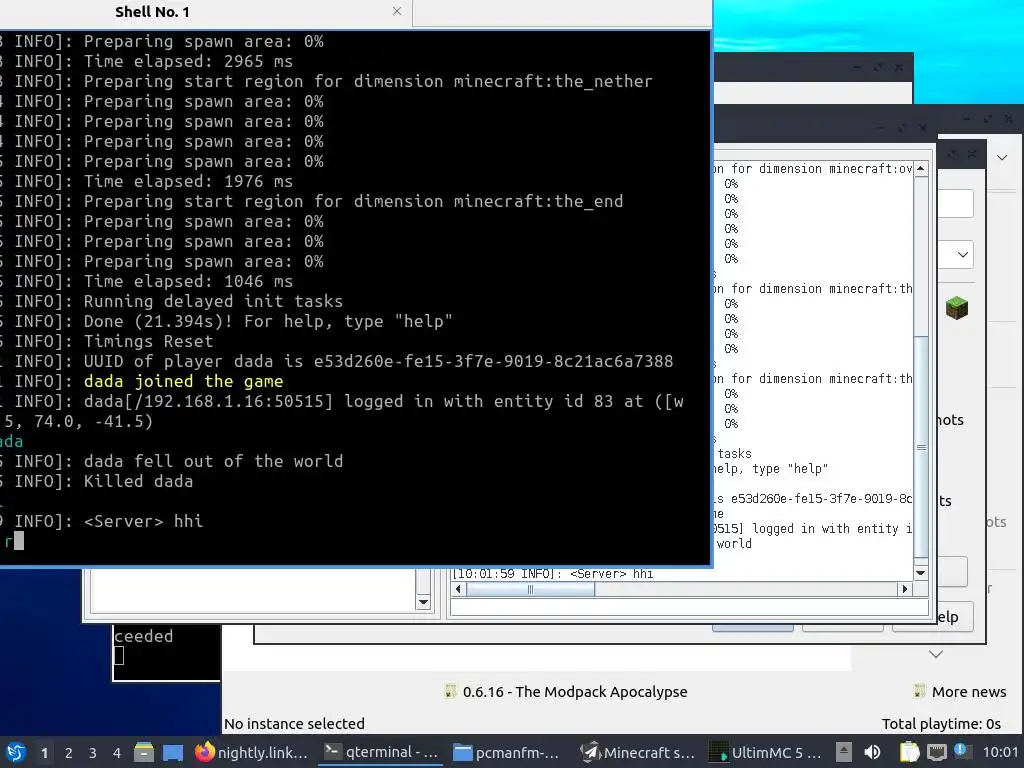
Task: Click the Time elapsed: 1046 ms line
Action: point(188,281)
